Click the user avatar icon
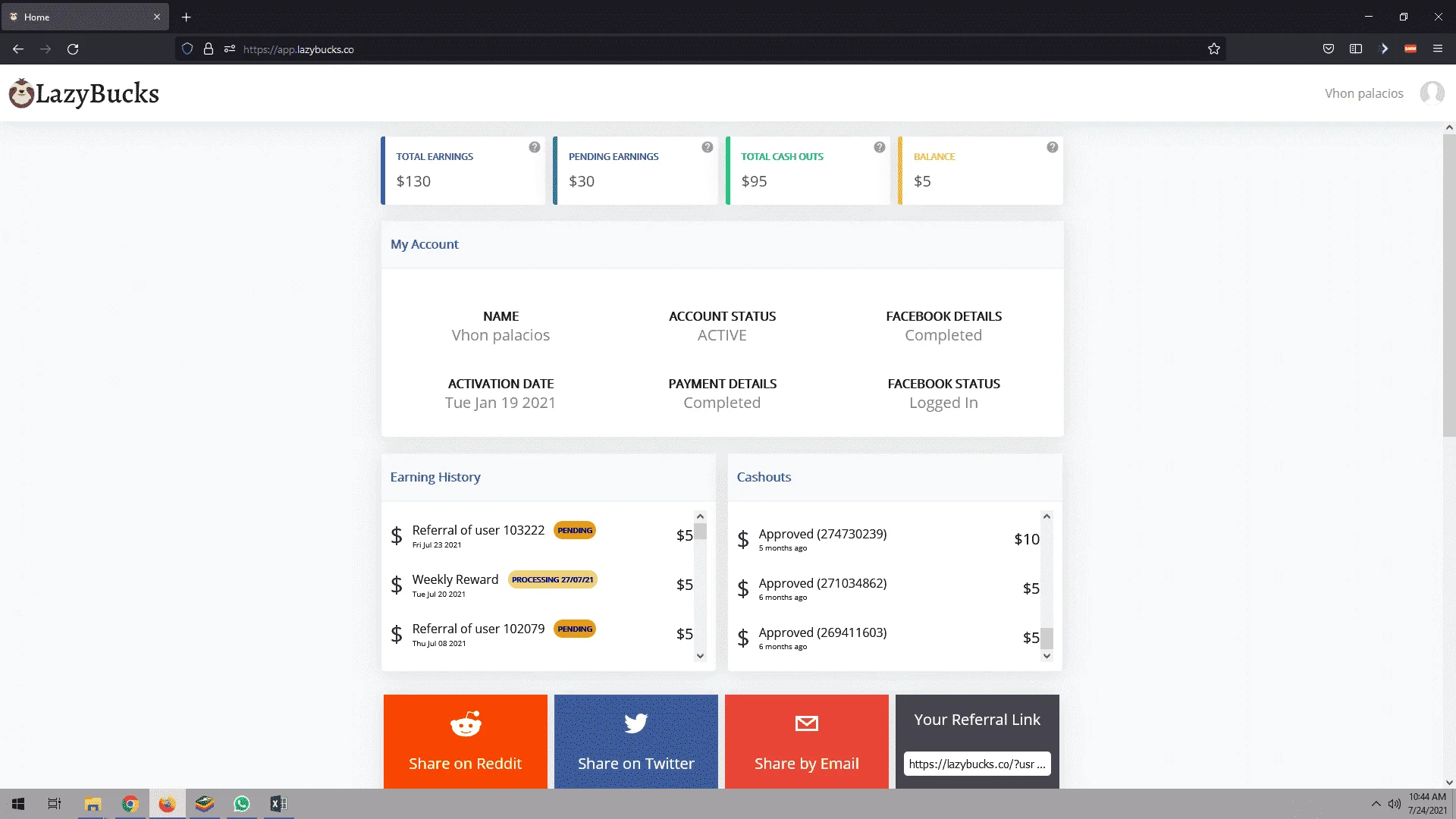Screen dimensions: 1456x819 (1432, 93)
